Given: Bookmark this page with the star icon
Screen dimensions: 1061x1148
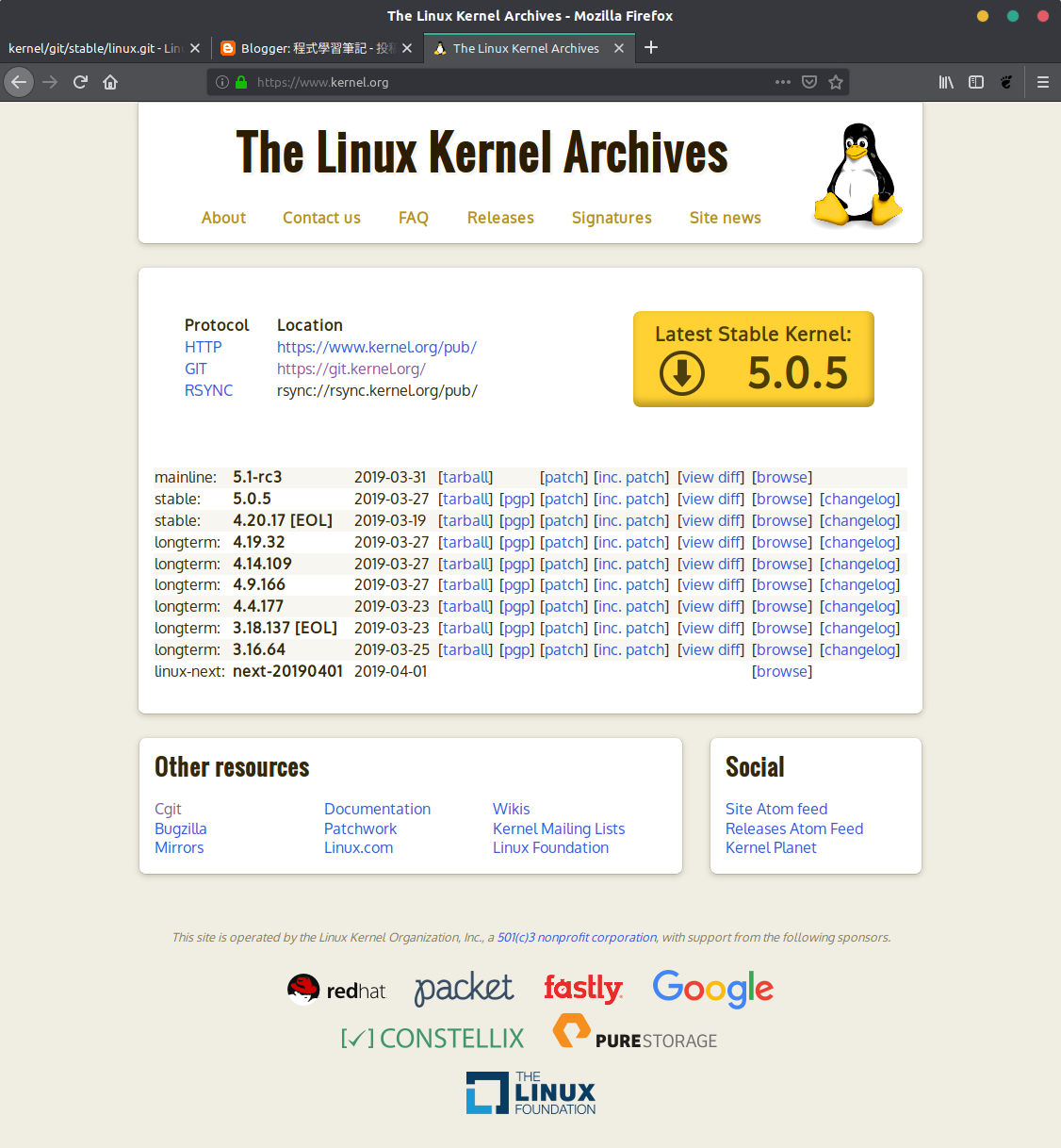Looking at the screenshot, I should [x=835, y=82].
